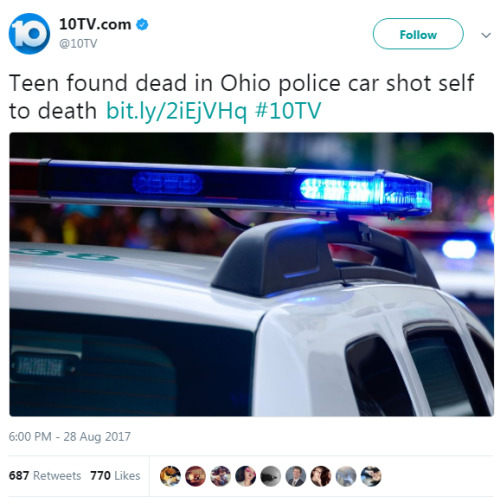Viewport: 500px width, 497px height.
Task: Open the last liker avatar in row
Action: click(x=371, y=476)
